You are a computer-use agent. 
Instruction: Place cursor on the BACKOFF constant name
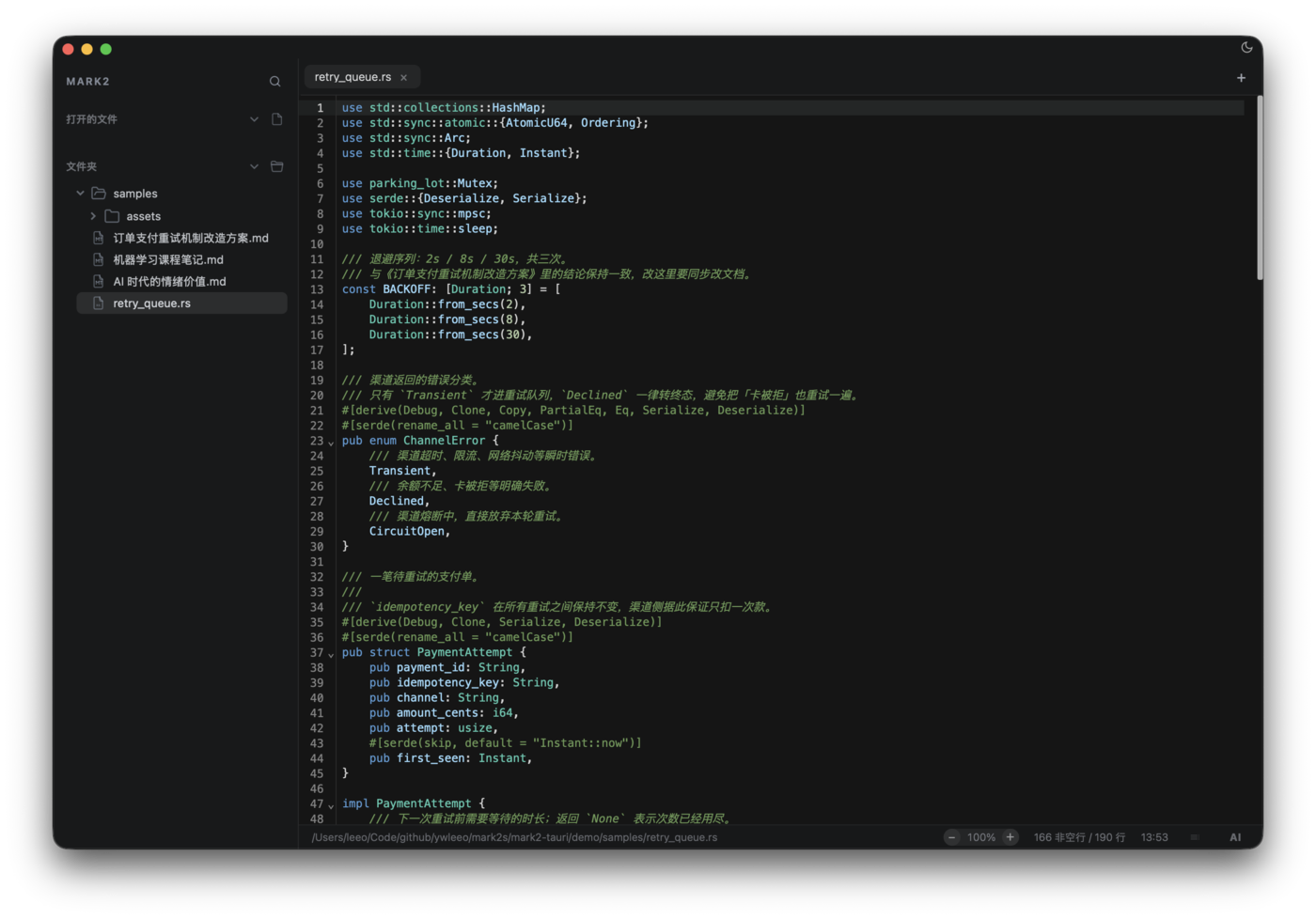coord(407,289)
